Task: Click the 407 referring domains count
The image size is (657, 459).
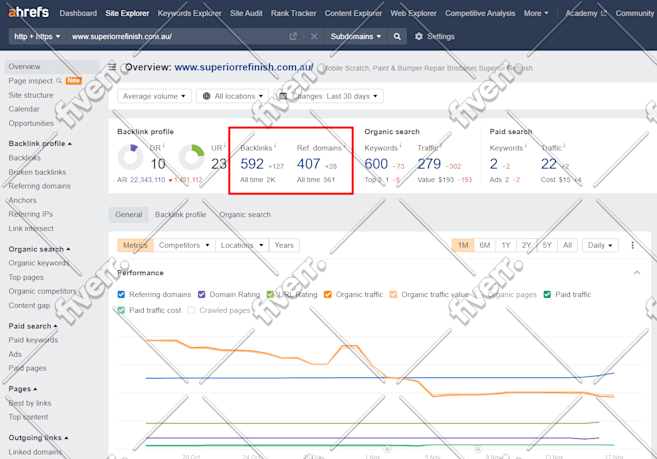Action: (x=308, y=164)
